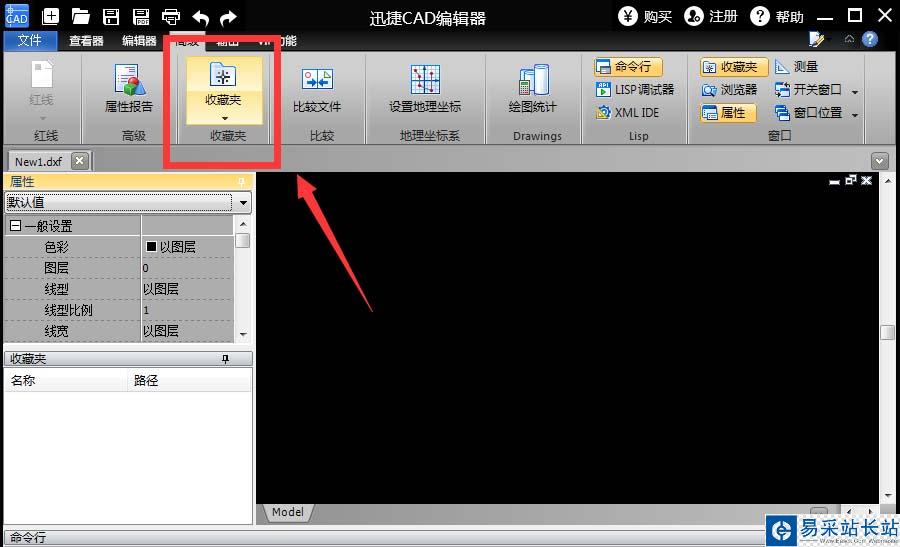Click the new file icon in title bar

point(51,16)
